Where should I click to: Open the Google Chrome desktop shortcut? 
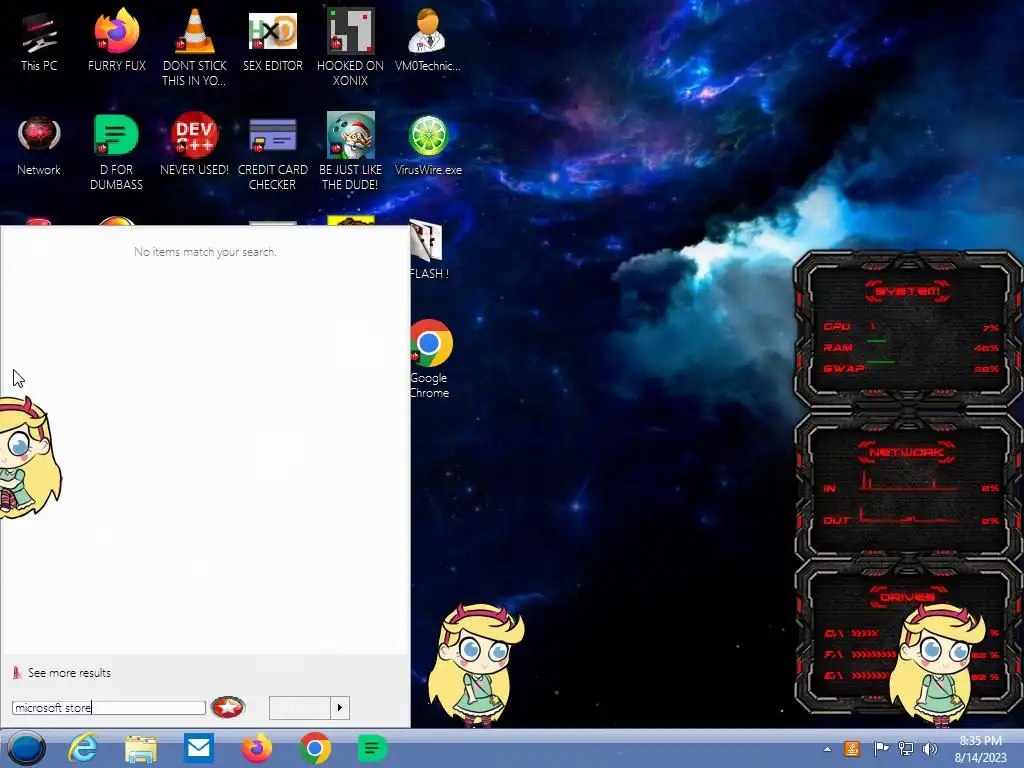[429, 359]
